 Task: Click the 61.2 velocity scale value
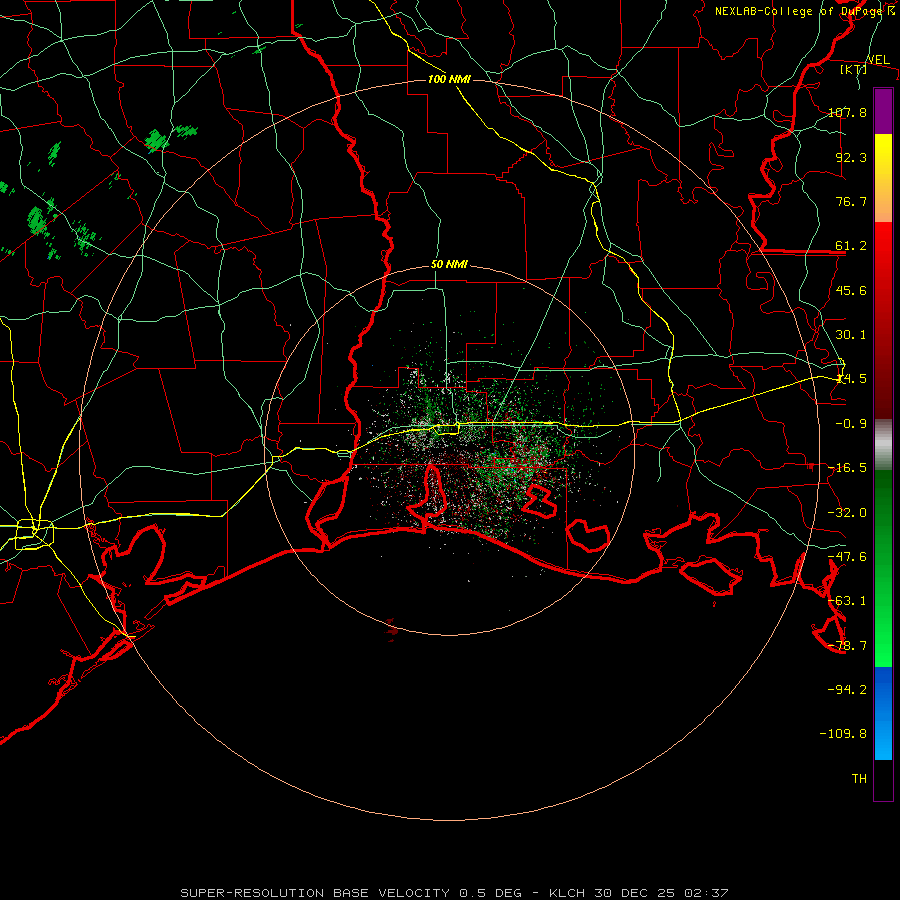click(851, 246)
